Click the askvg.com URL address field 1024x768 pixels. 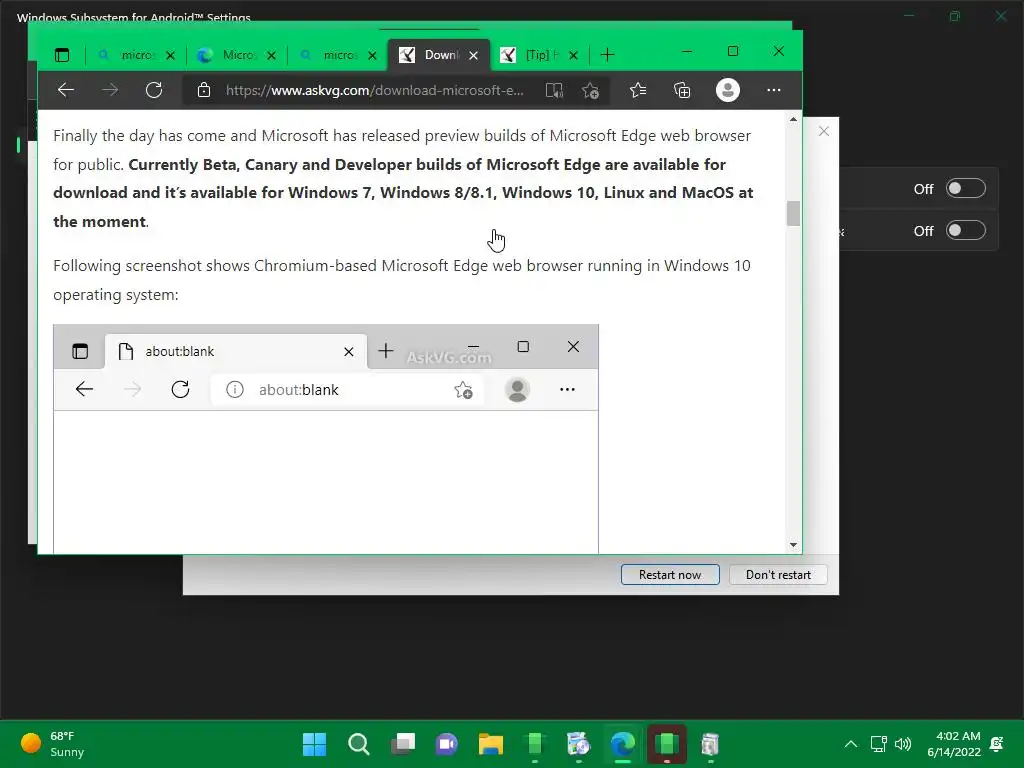(375, 90)
